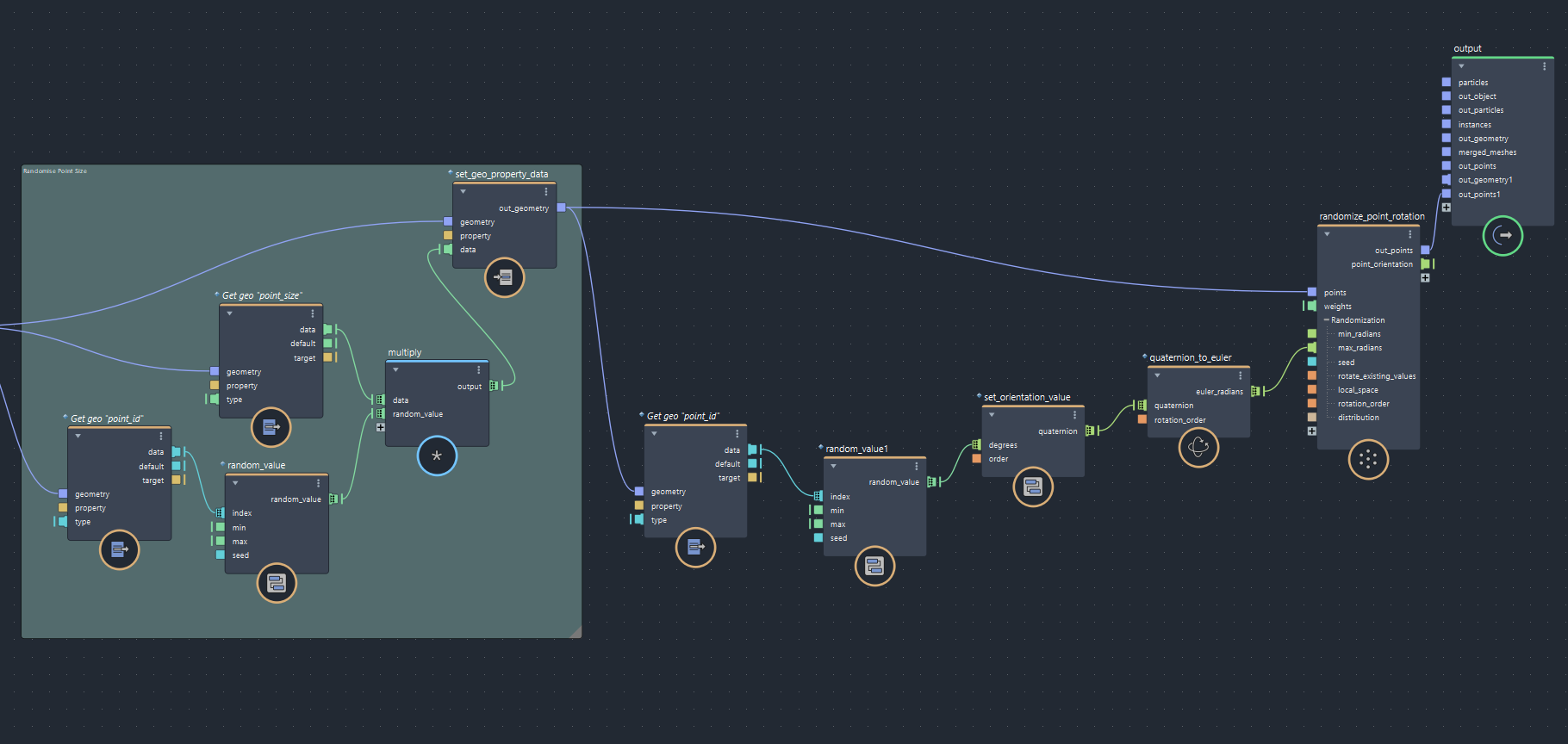Select the Randomise Point Size backdrop label
Viewport: 1568px width, 744px height.
tap(54, 171)
